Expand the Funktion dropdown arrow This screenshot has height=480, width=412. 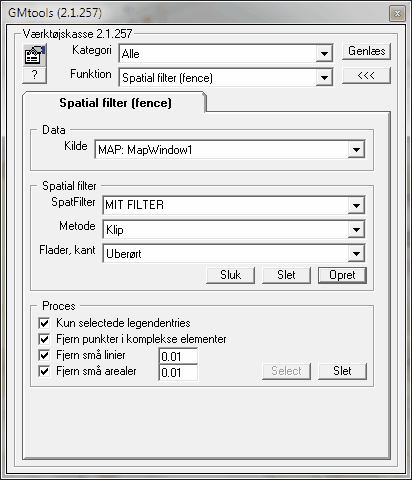point(324,78)
